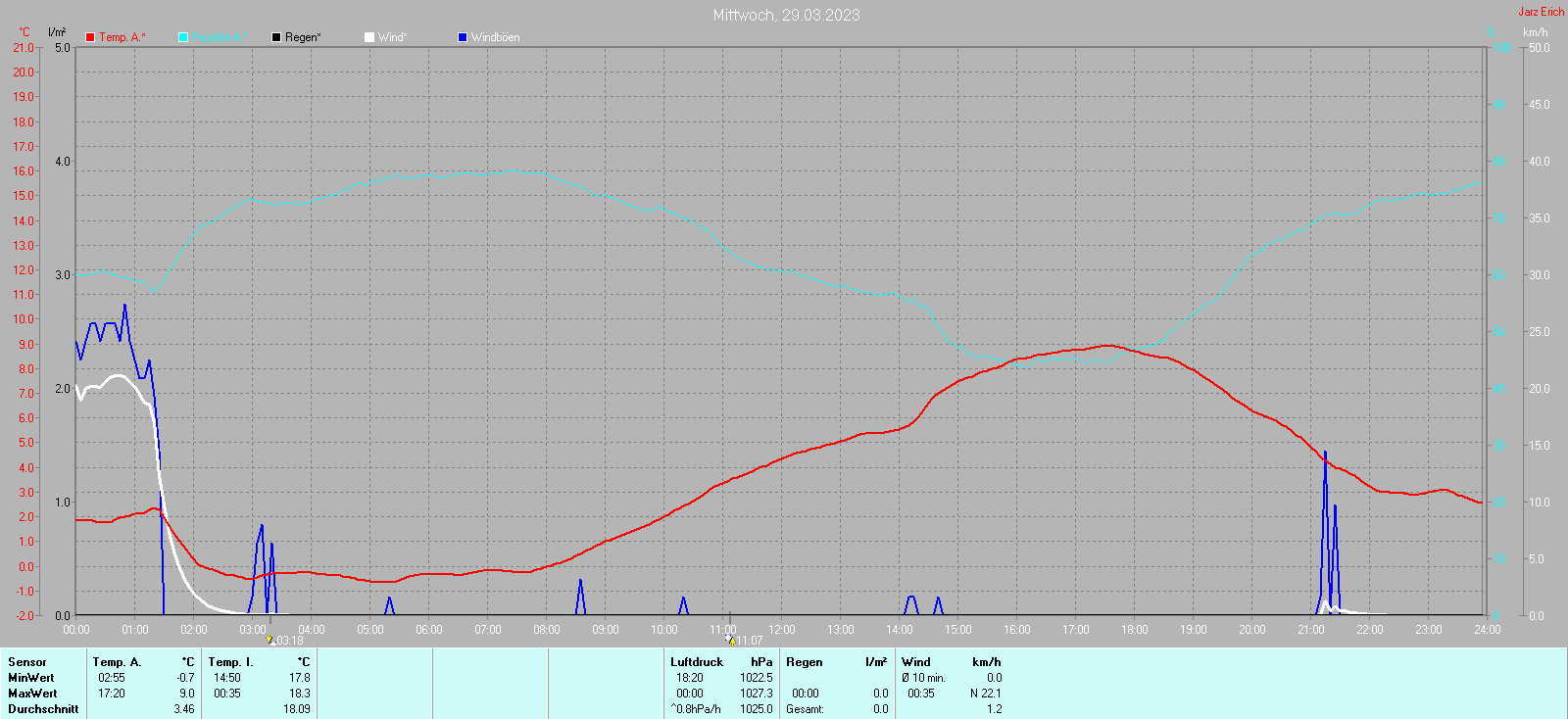Click the black Regen legend swatch
This screenshot has width=1568, height=719.
[x=276, y=37]
